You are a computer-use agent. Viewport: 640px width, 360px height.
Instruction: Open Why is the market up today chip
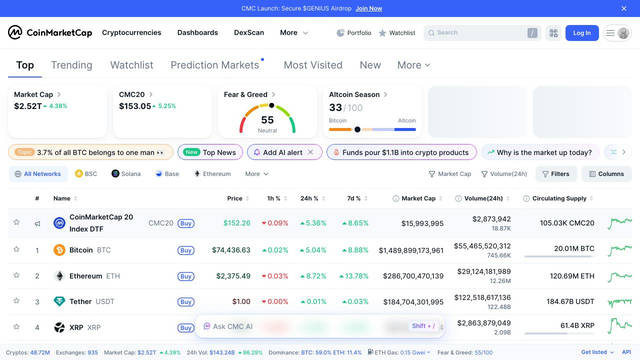click(540, 152)
